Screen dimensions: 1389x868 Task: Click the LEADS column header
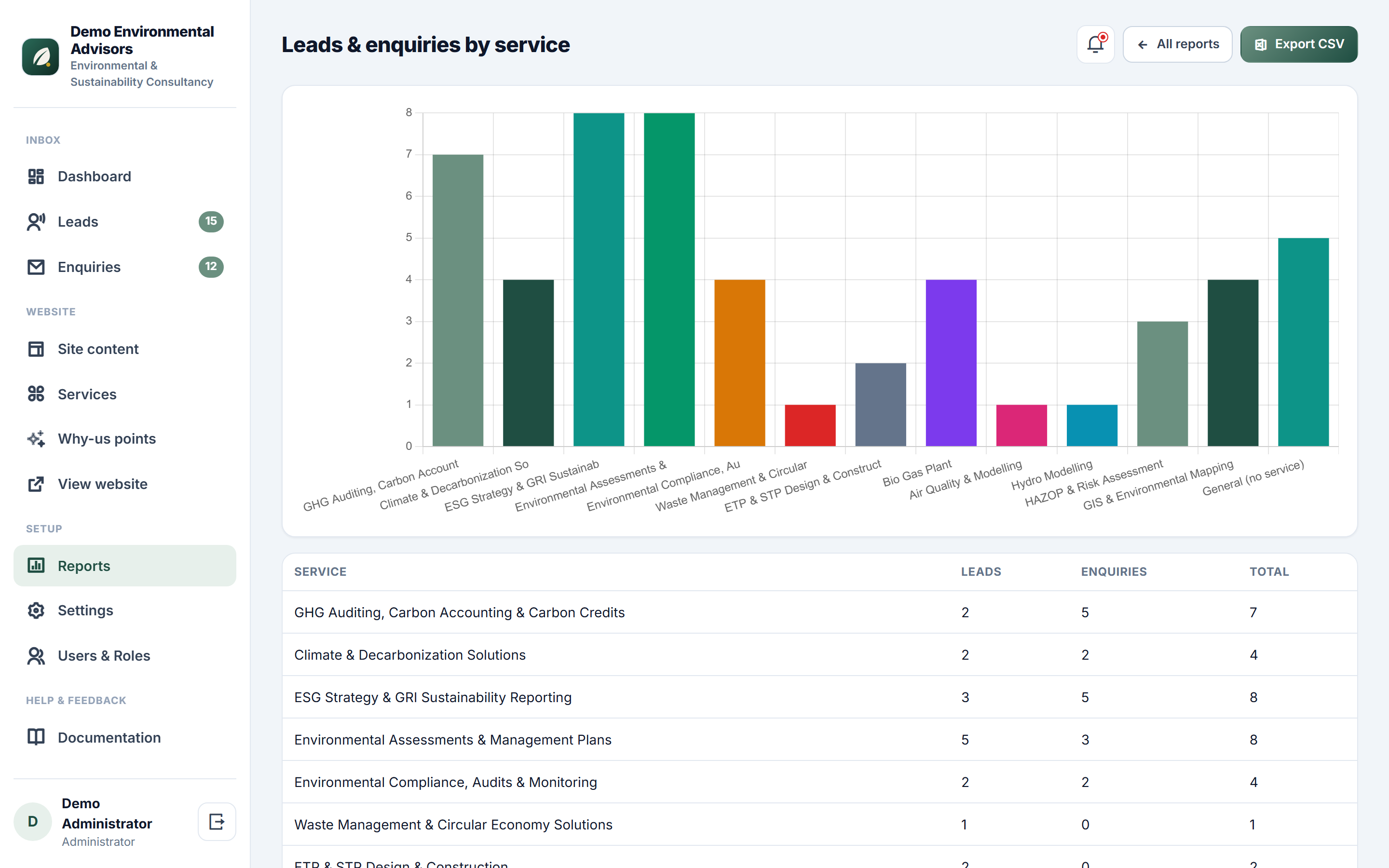(981, 572)
